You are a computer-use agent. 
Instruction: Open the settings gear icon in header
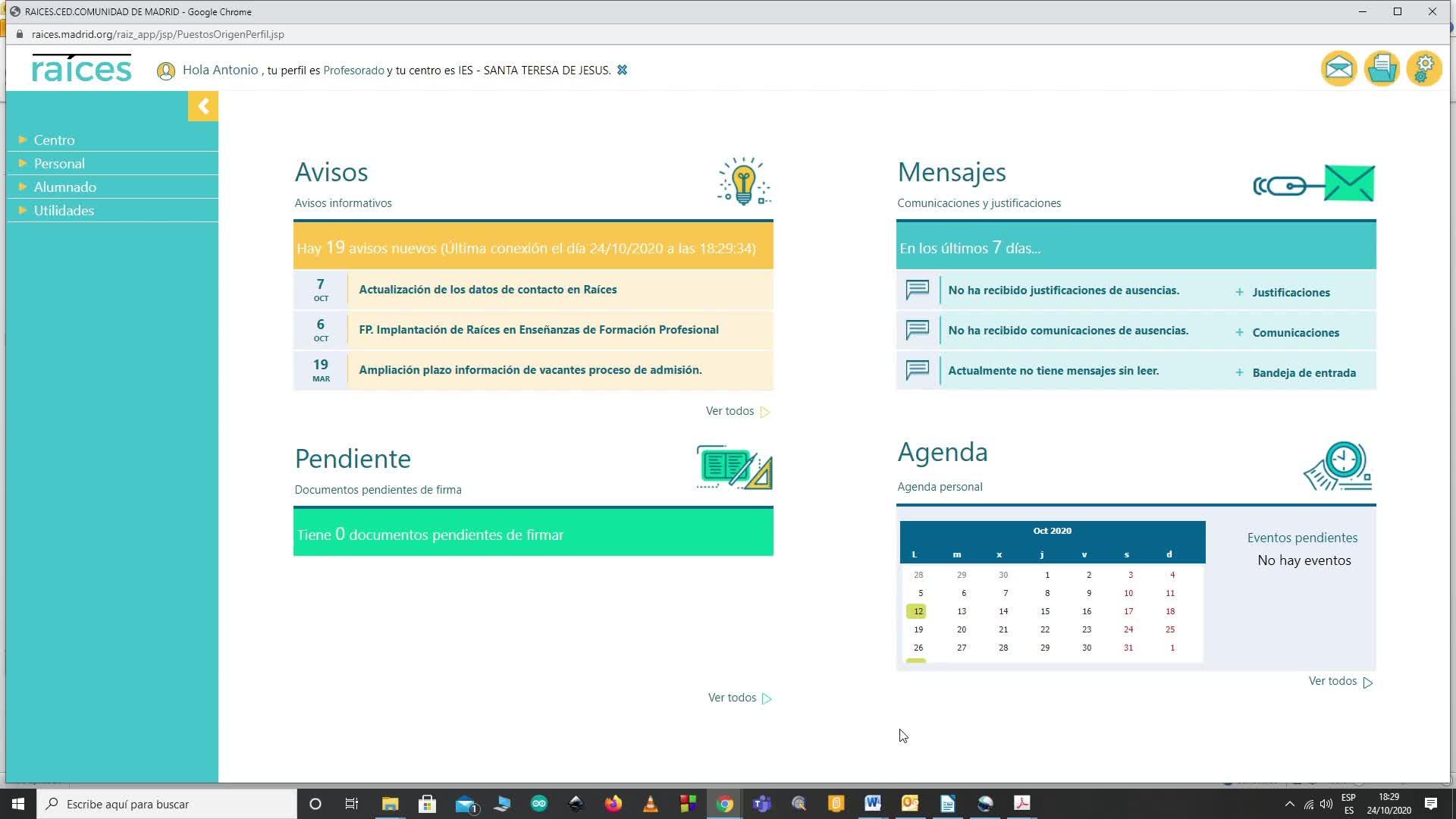click(1424, 69)
